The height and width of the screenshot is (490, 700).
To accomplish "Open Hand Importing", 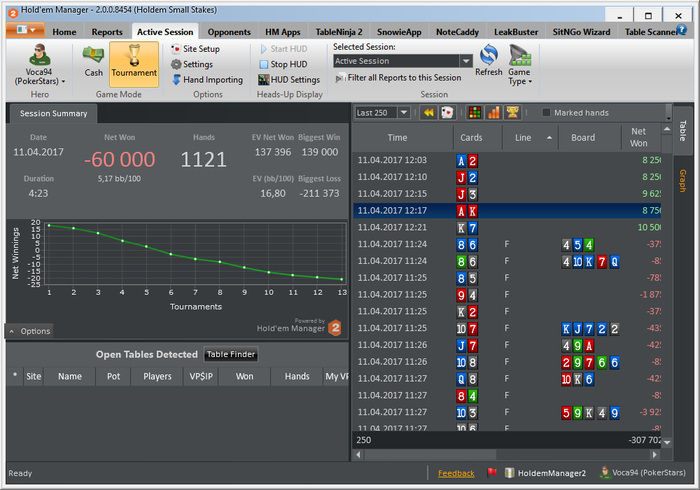I will coord(208,79).
